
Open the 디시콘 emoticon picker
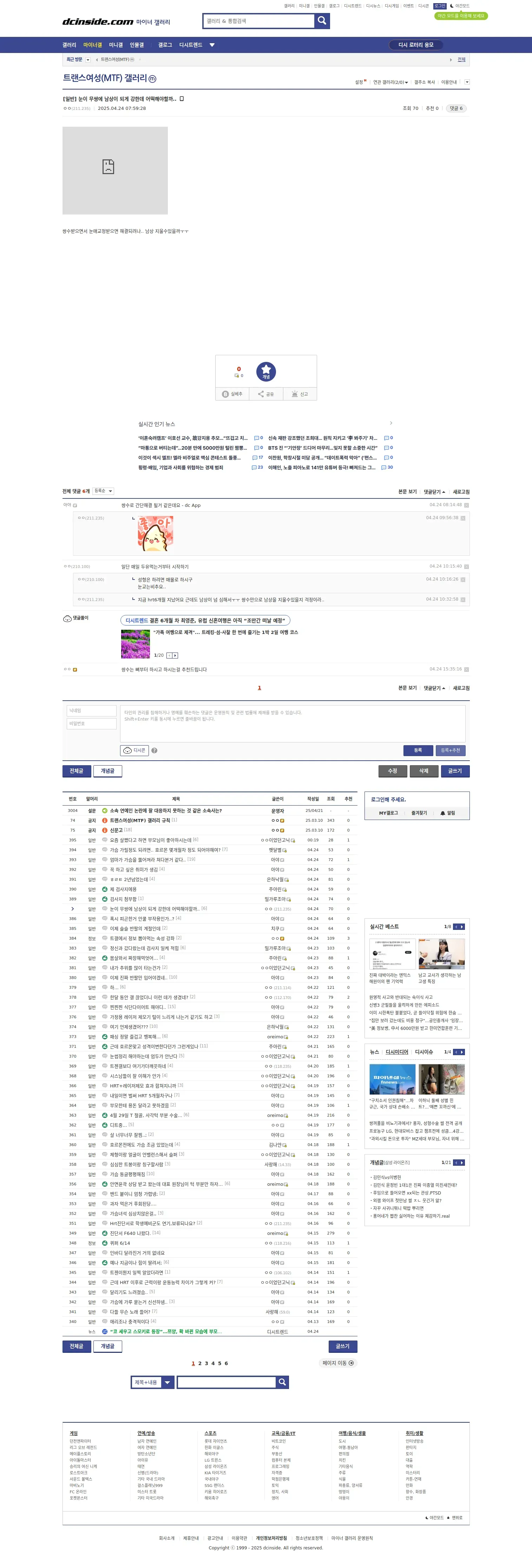tap(134, 750)
